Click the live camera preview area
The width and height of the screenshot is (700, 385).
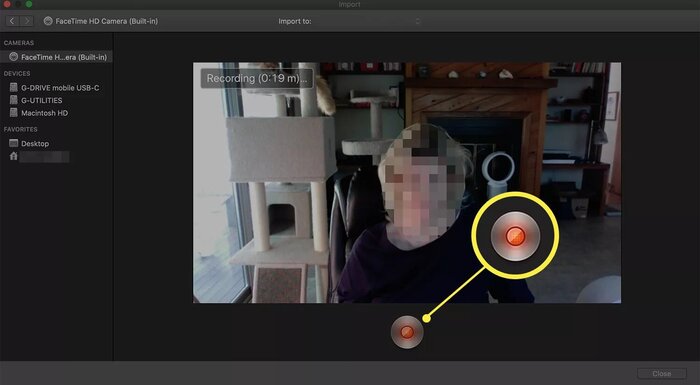(407, 183)
